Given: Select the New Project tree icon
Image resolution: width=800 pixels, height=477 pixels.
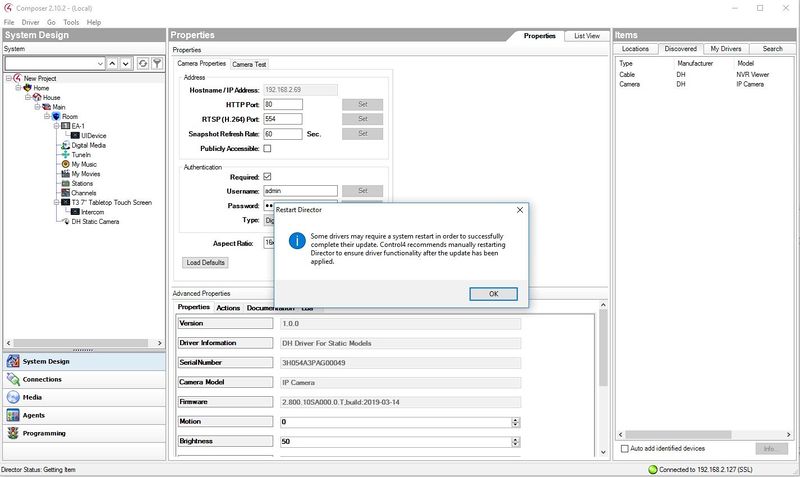Looking at the screenshot, I should (17, 78).
